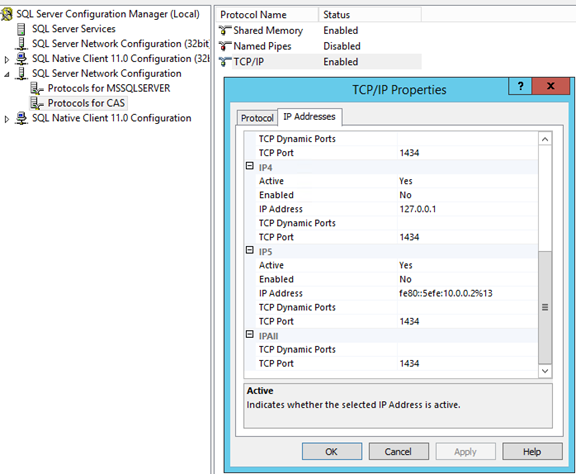Select SQL Server Network Configuration (32bit) tree item
Image resolution: width=576 pixels, height=474 pixels.
(121, 44)
